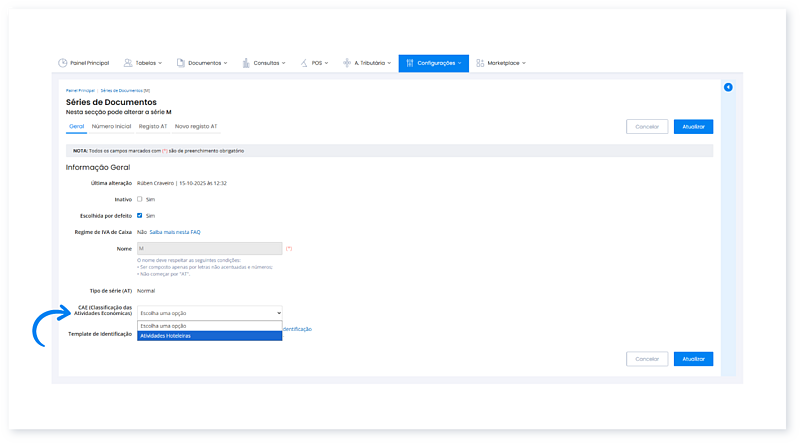Click the A. Tributária icon
Screen dimensions: 800x444
(x=345, y=63)
